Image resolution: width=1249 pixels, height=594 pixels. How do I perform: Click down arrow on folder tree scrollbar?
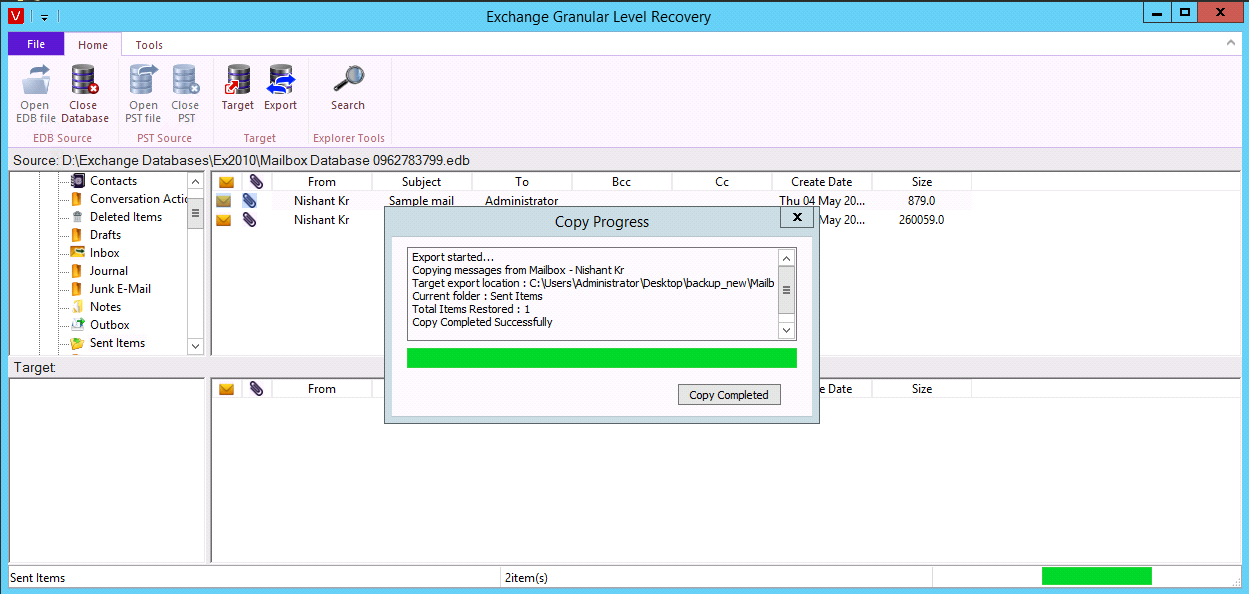195,346
